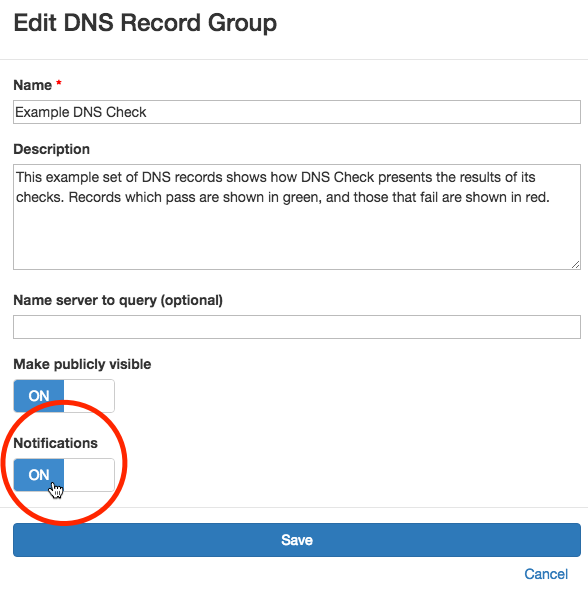Click the blue ON half of the publicly visible switch
The height and width of the screenshot is (598, 588).
[39, 396]
